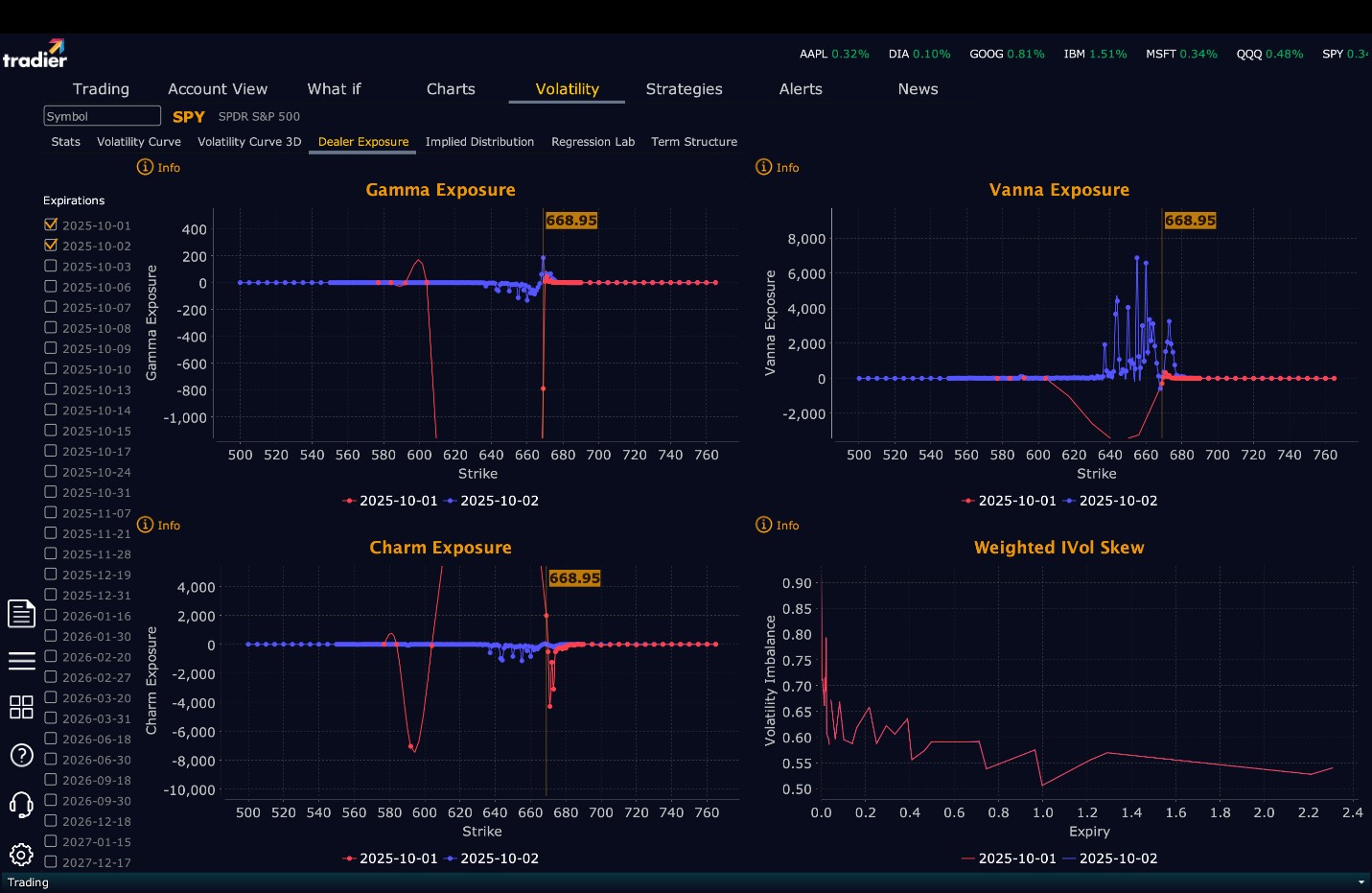
Task: Click the 668.95 price marker on Gamma chart
Action: coord(571,221)
